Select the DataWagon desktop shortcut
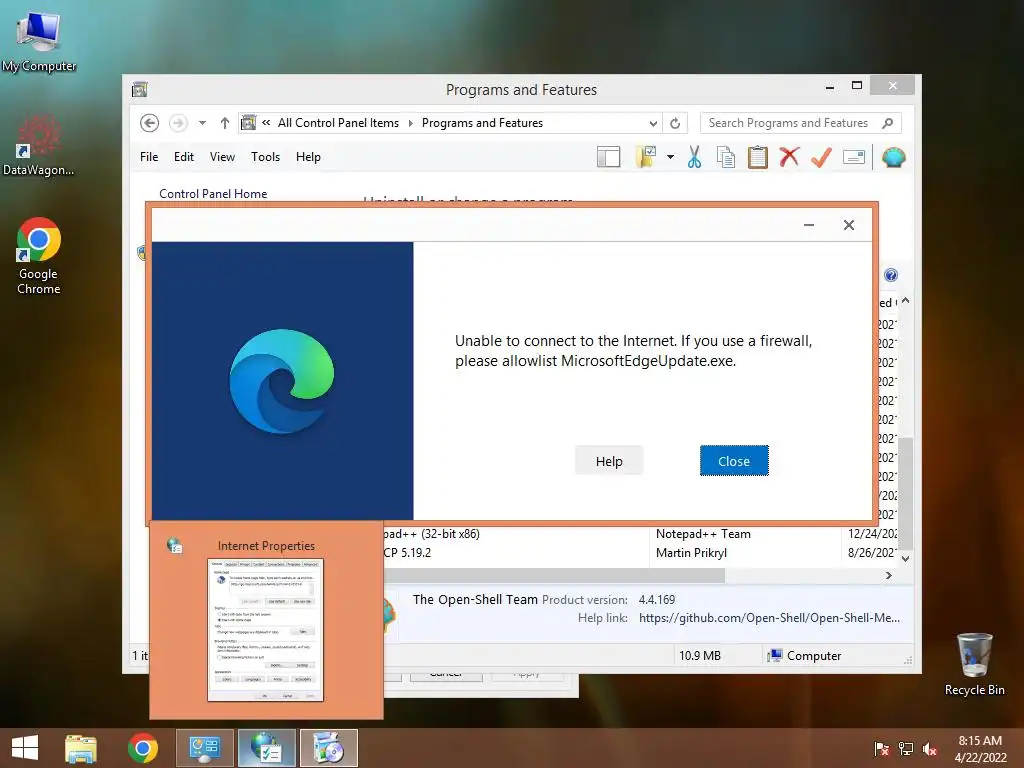This screenshot has height=768, width=1024. (39, 145)
